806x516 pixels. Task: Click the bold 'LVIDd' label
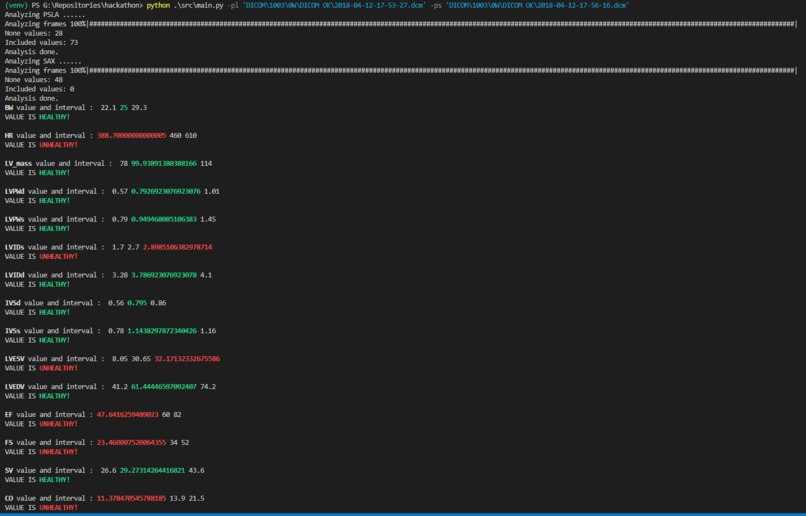coord(14,275)
